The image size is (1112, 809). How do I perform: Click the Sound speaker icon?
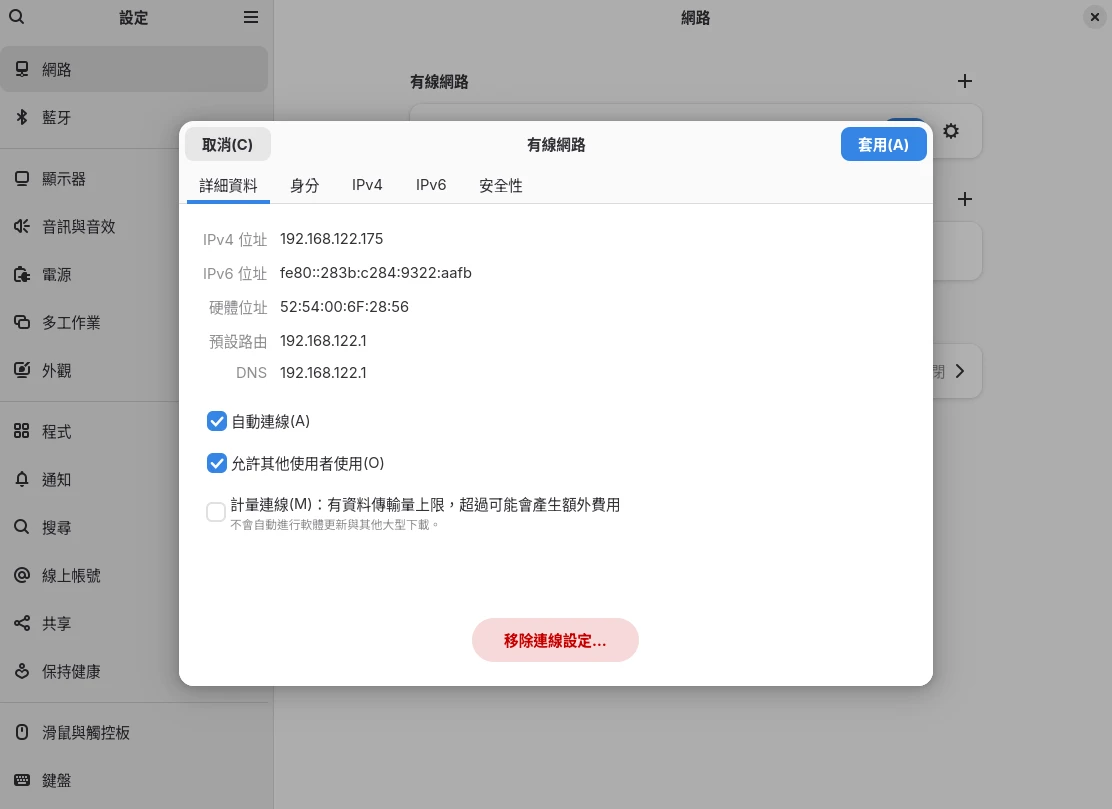click(x=21, y=227)
